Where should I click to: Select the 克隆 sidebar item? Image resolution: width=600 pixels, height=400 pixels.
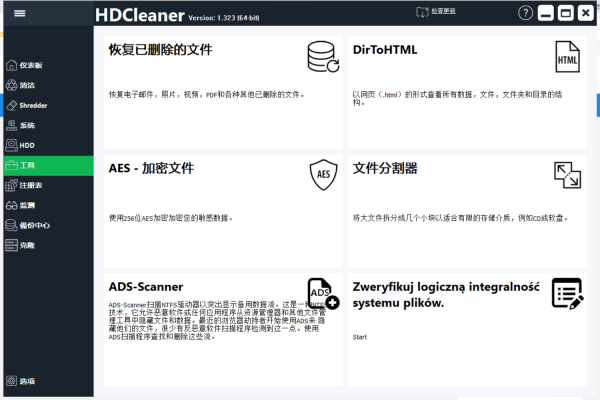48,245
